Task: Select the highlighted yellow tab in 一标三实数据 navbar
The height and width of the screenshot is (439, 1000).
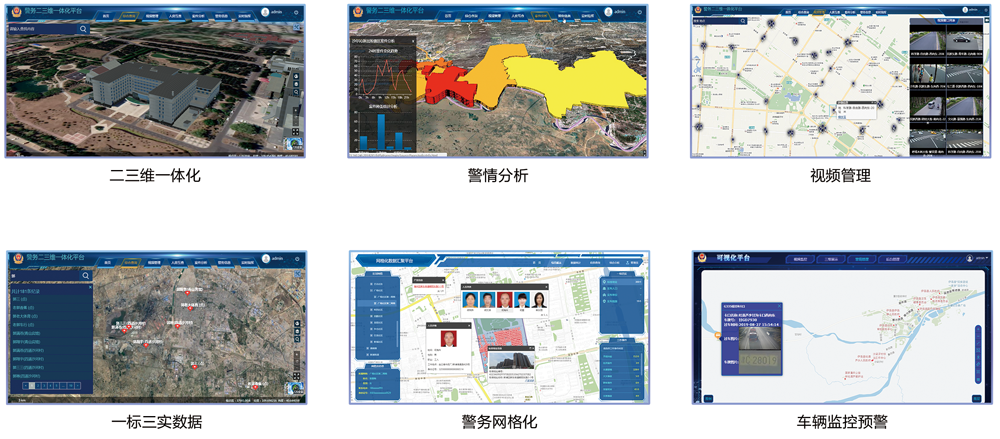Action: coord(131,263)
